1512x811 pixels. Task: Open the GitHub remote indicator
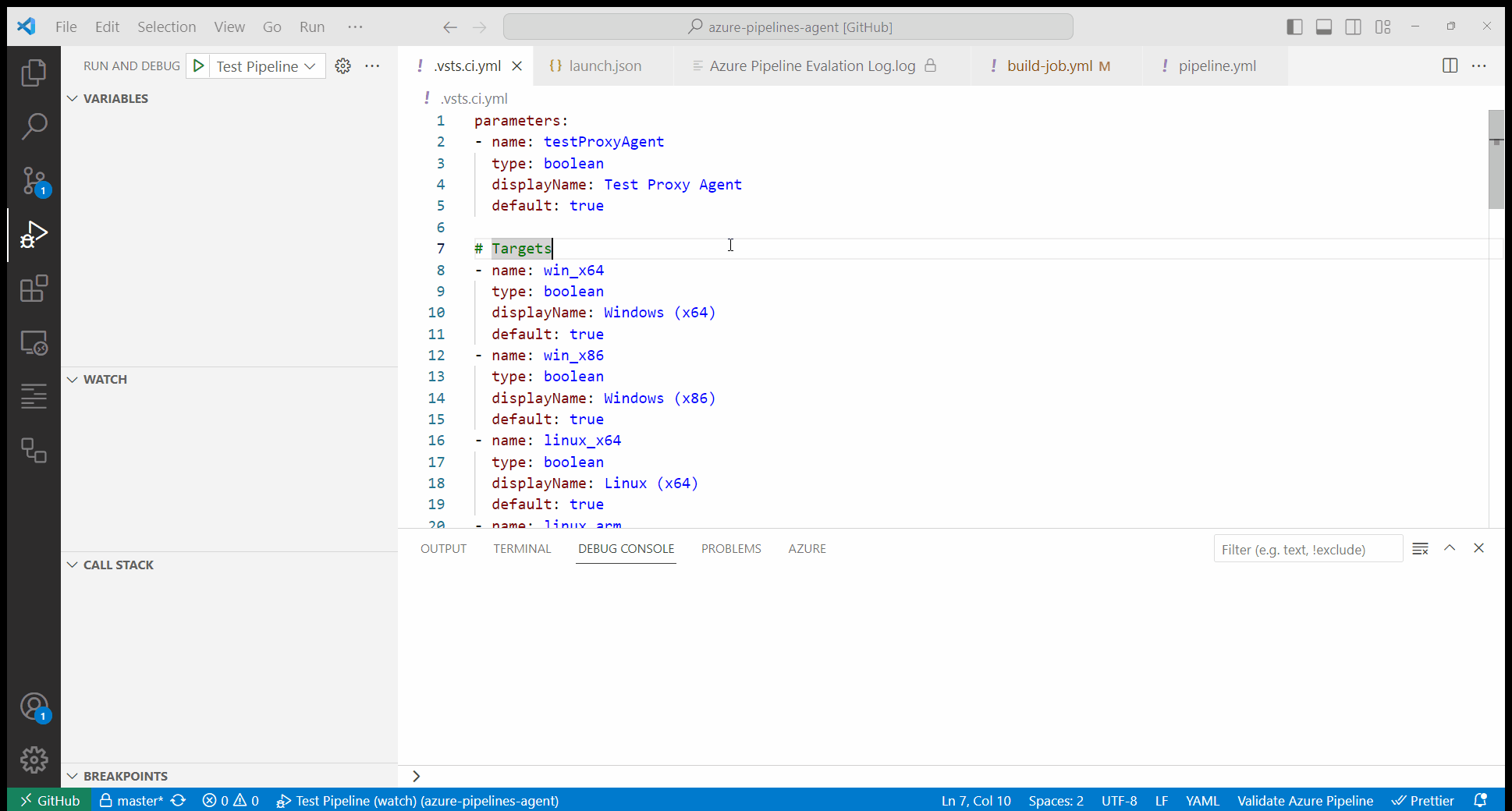[x=49, y=801]
